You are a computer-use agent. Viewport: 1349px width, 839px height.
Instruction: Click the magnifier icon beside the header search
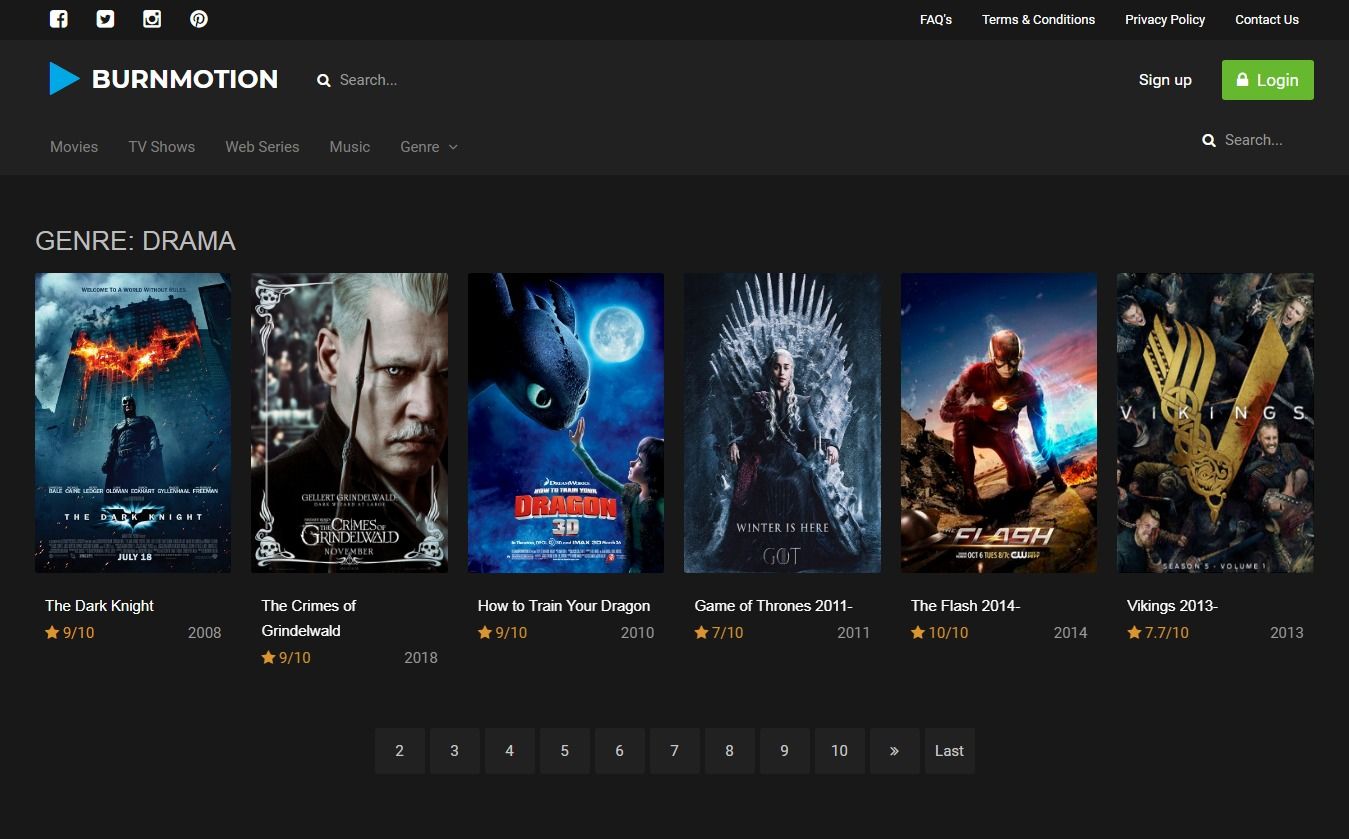[324, 81]
